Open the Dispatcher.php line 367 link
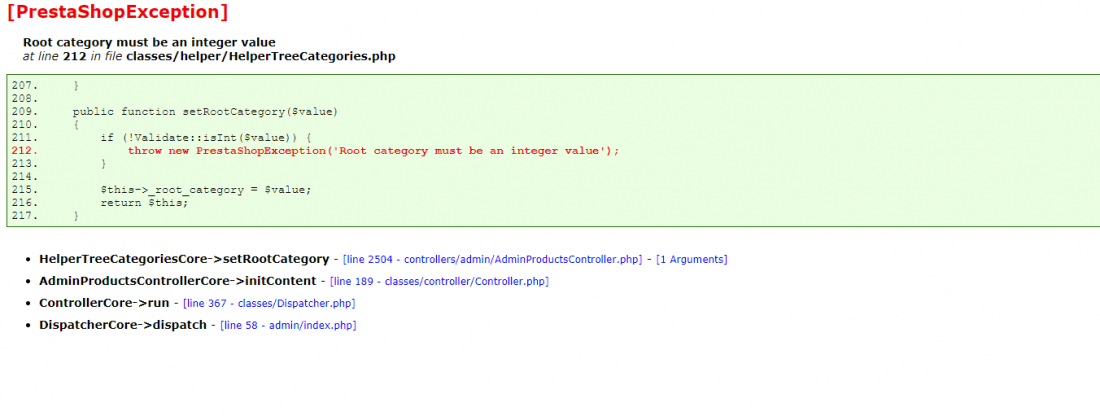This screenshot has height=416, width=1100. coord(269,303)
